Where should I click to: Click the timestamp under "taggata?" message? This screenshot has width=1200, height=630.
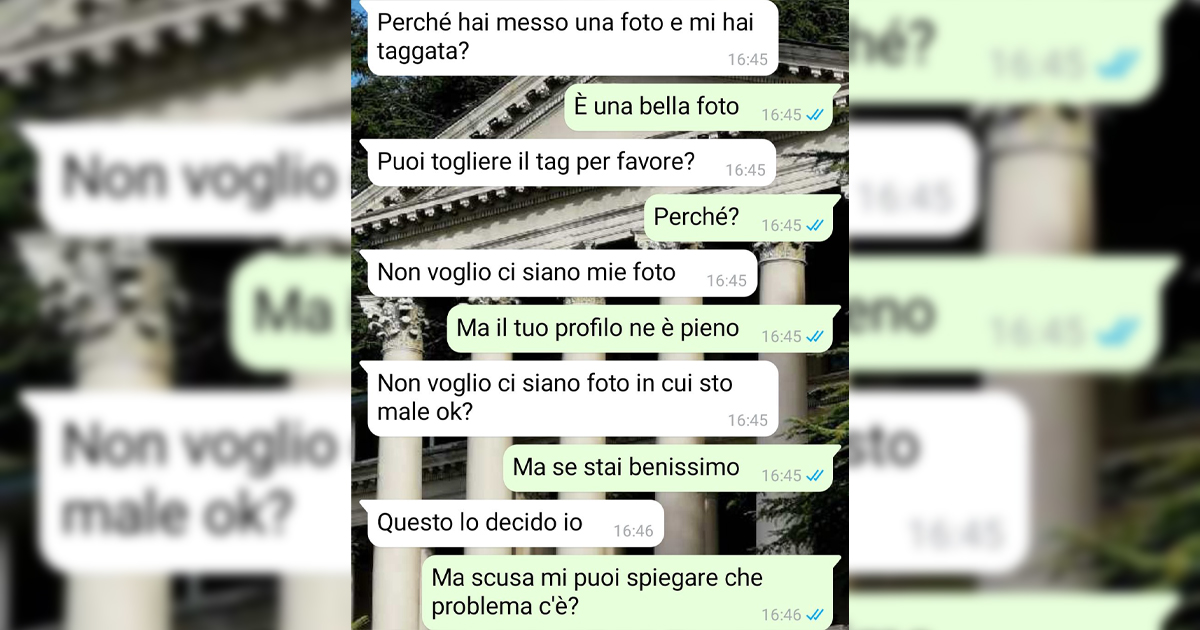coord(747,60)
